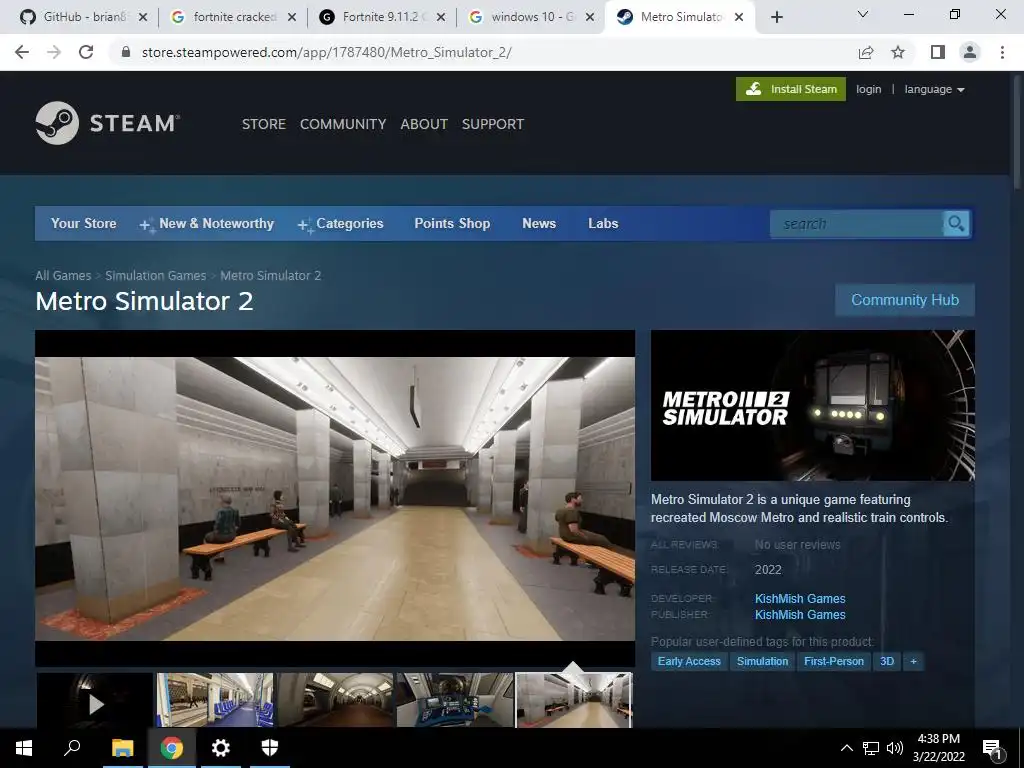Open the login link

click(x=868, y=89)
